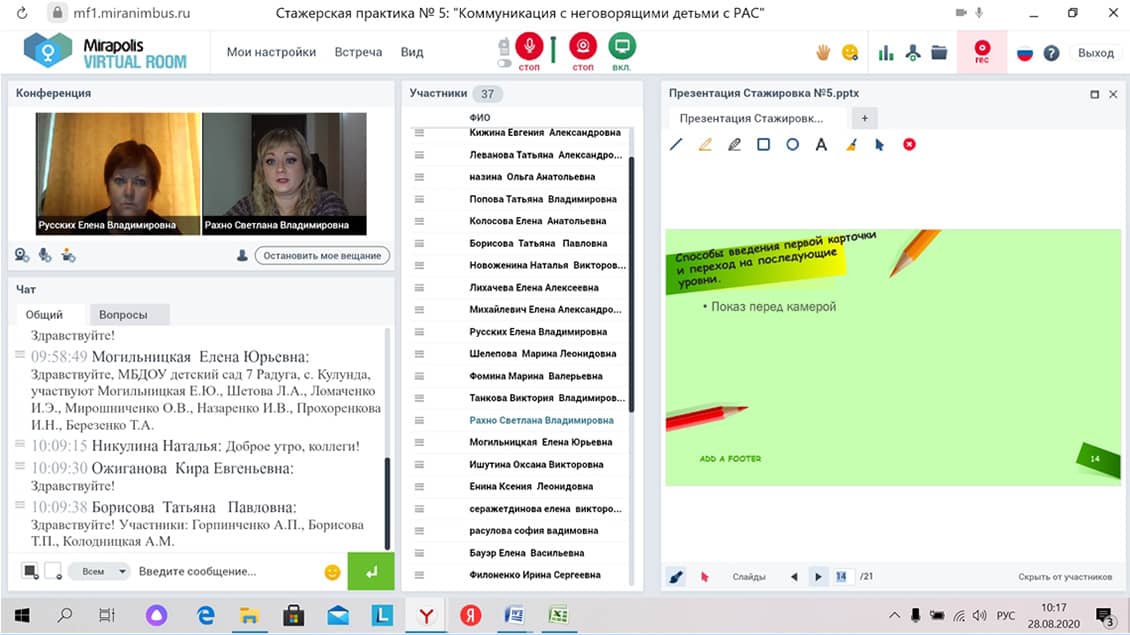Viewport: 1130px width, 635px height.
Task: Open menu for Могильницкая's 09:58:49 chat message
Action: tap(20, 355)
